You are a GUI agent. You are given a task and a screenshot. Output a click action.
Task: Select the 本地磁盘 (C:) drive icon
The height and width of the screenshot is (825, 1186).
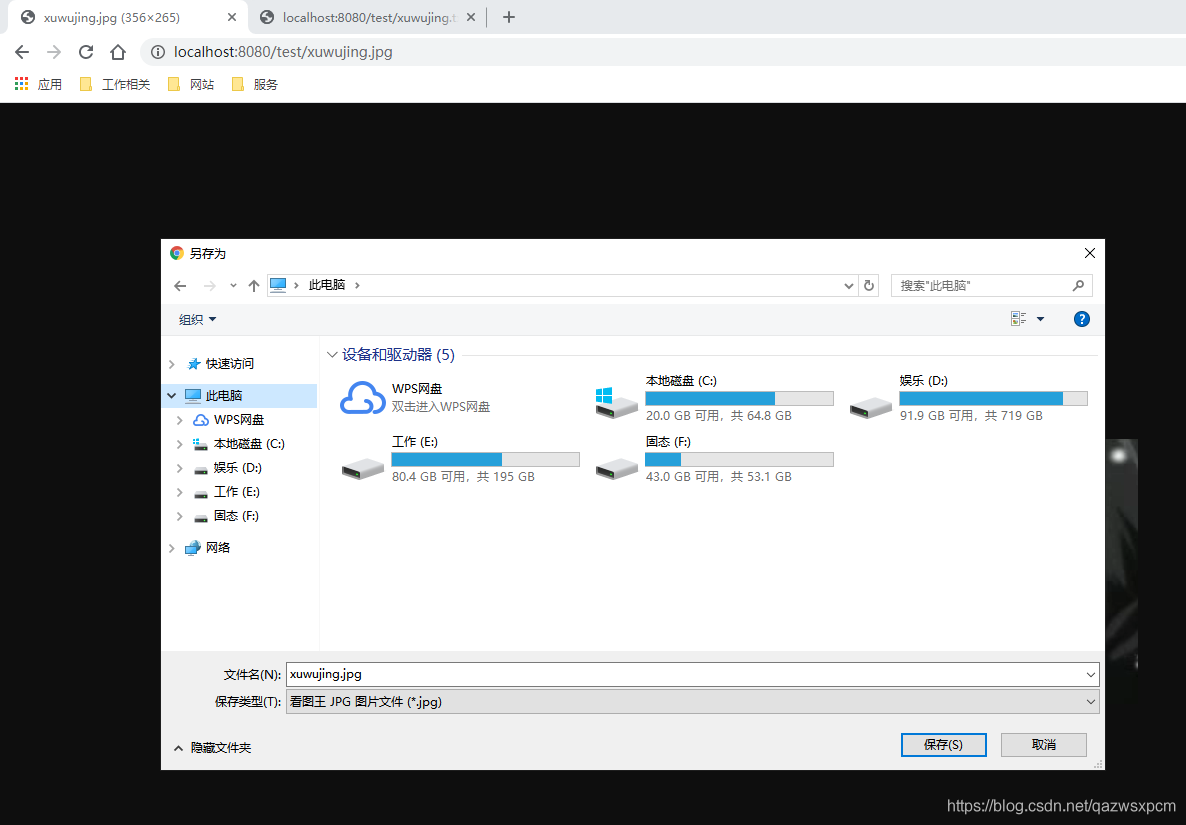(616, 402)
